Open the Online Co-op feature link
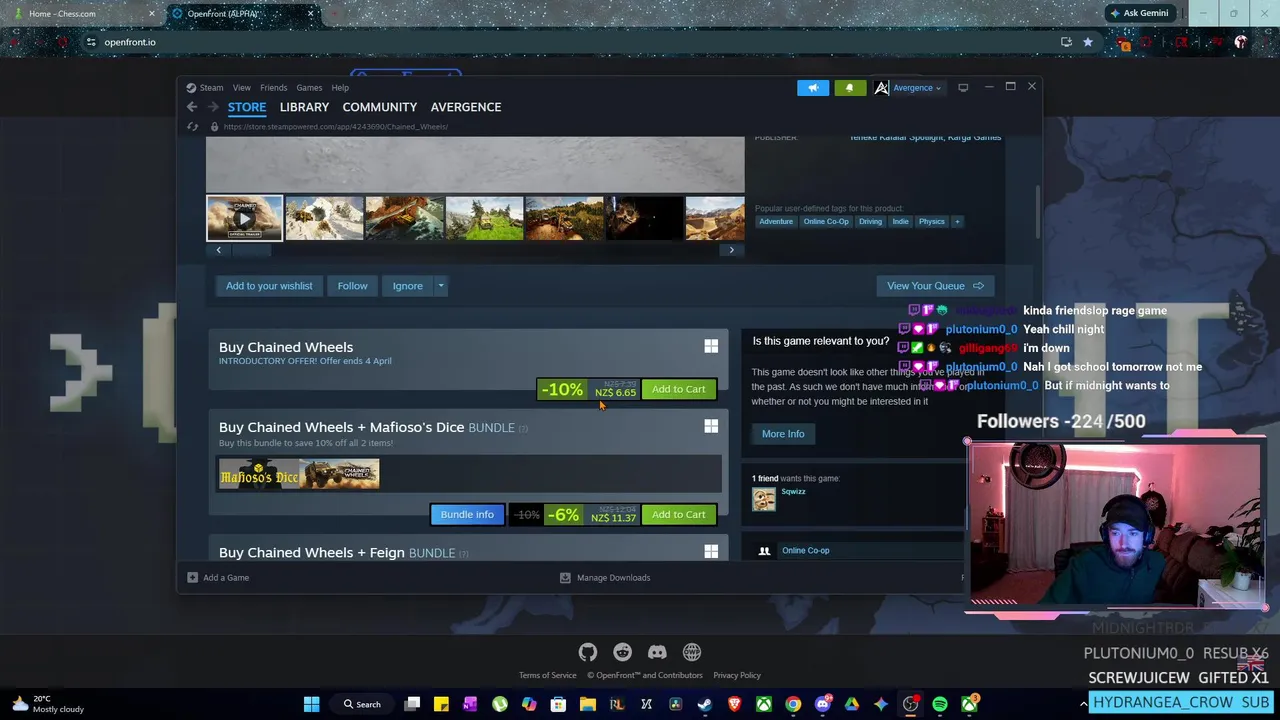The width and height of the screenshot is (1280, 720). 806,550
